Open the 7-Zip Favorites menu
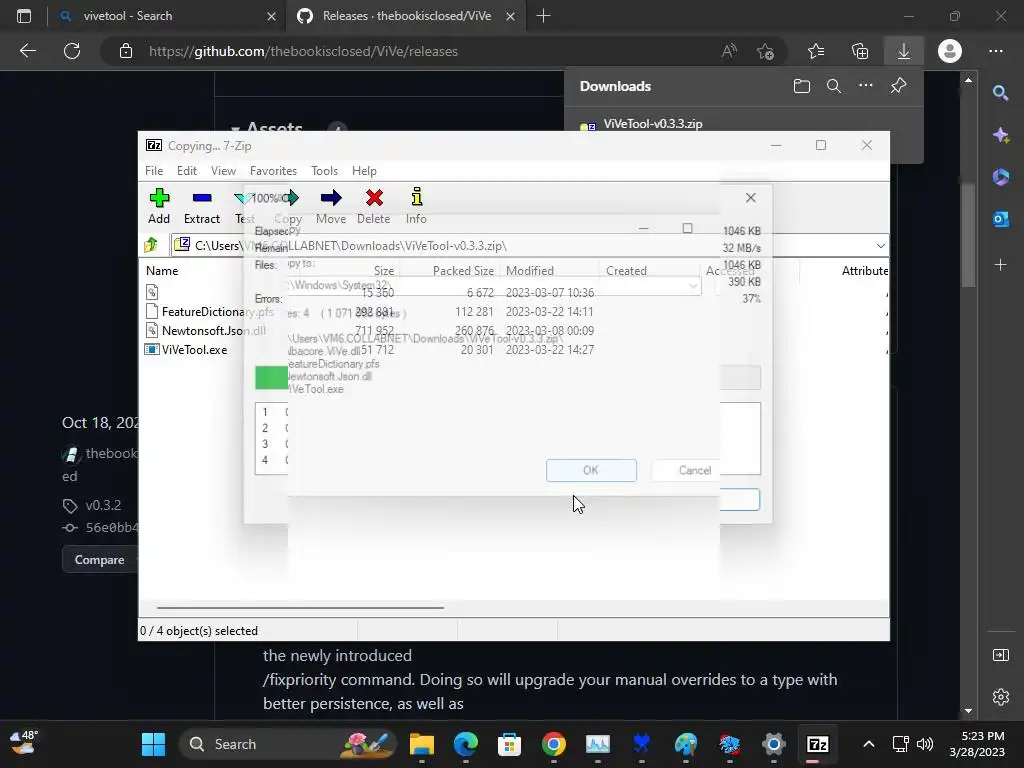The width and height of the screenshot is (1024, 768). pyautogui.click(x=273, y=170)
